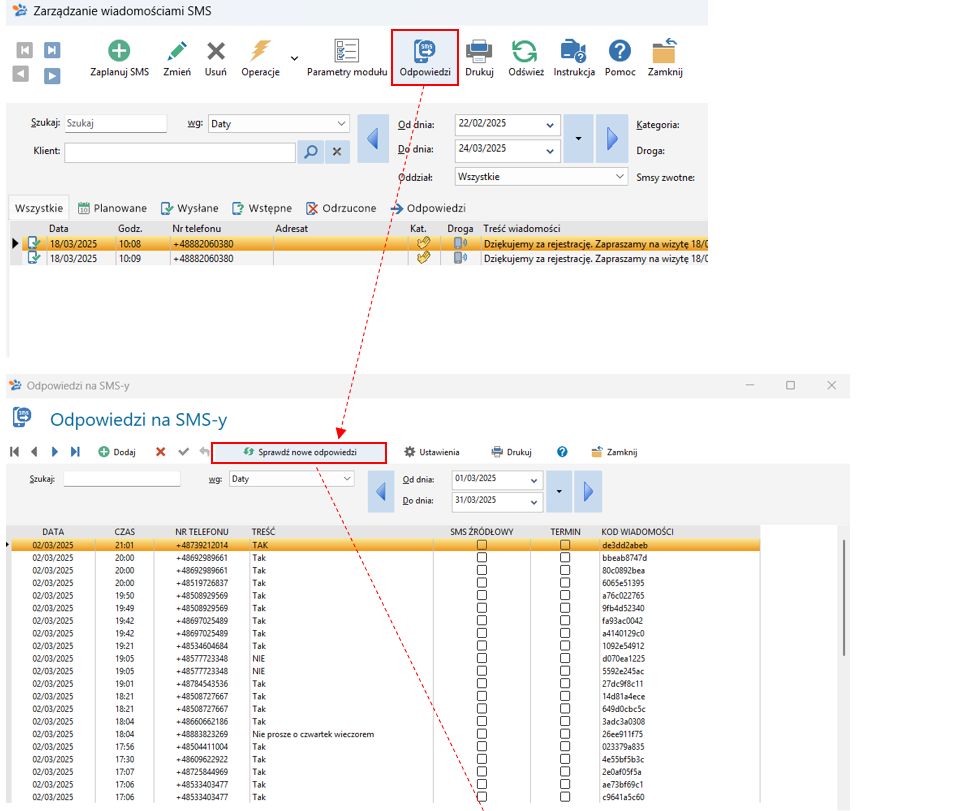
Task: Move the replies date range back
Action: click(x=381, y=492)
